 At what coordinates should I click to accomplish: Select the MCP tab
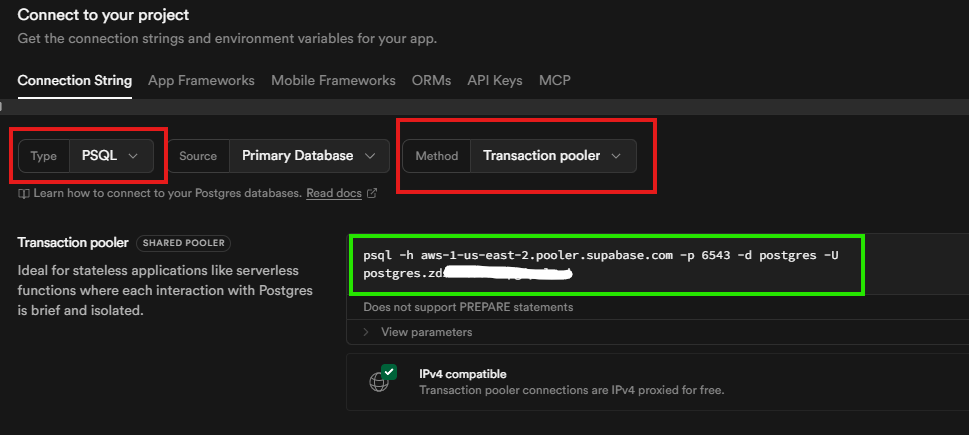tap(555, 80)
